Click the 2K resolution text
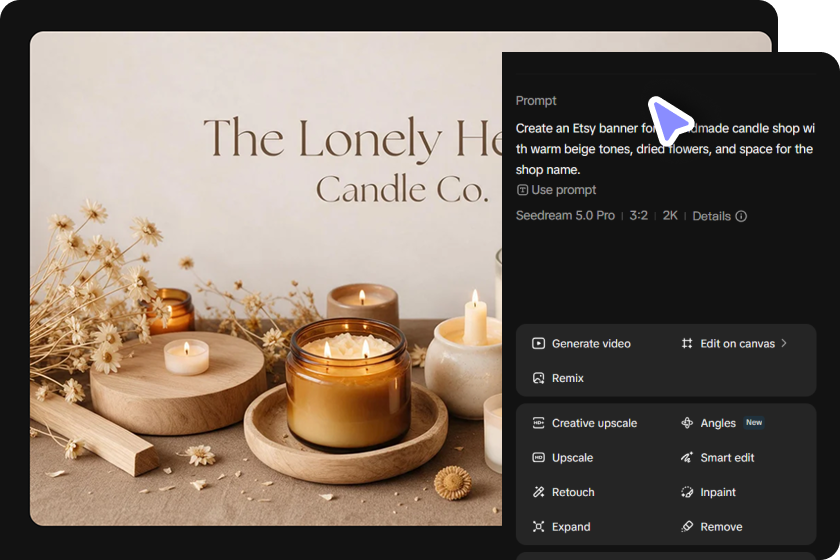Viewport: 840px width, 560px height. point(670,215)
